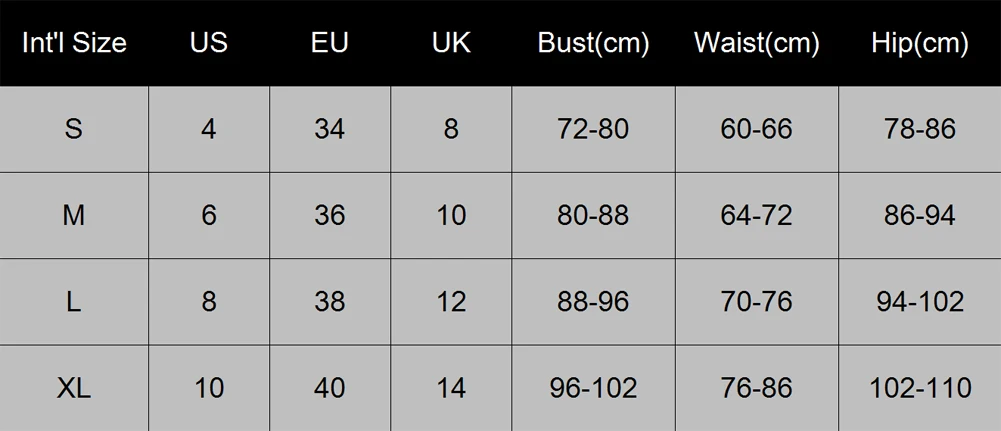Click the M size cell
Viewport: 1001px width, 431px height.
point(74,215)
